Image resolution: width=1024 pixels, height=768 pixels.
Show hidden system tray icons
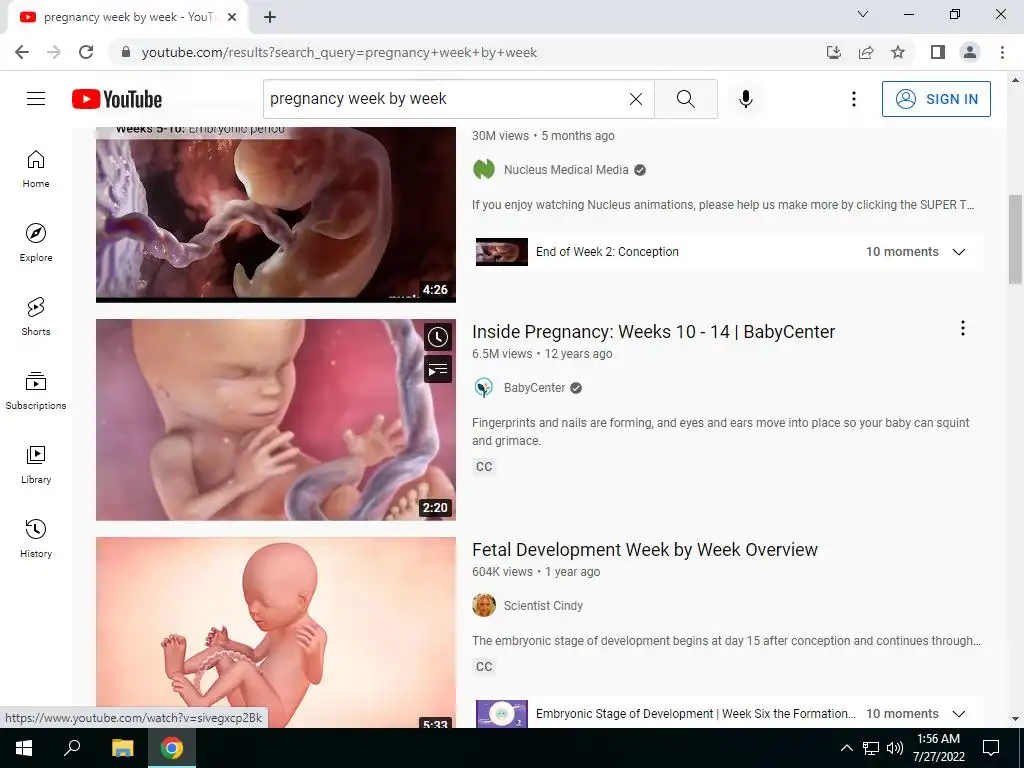tap(846, 748)
